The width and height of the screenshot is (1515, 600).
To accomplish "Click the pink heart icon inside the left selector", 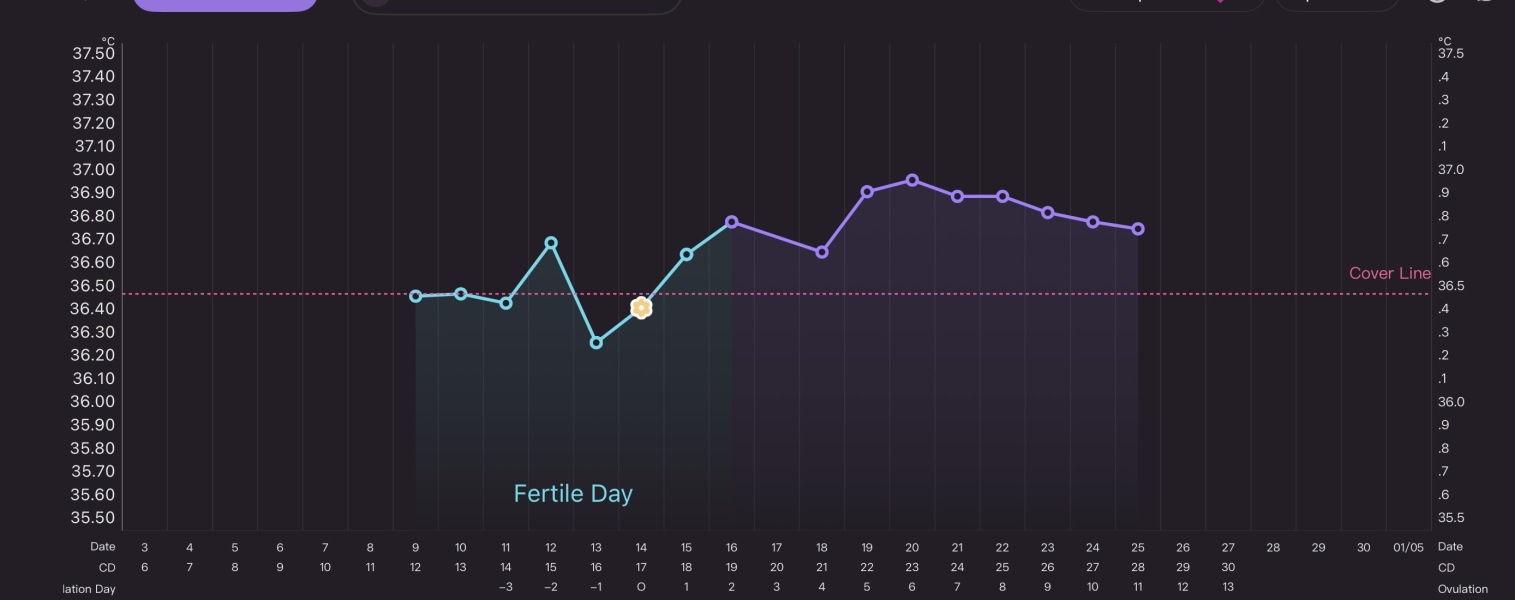I will [1221, 3].
